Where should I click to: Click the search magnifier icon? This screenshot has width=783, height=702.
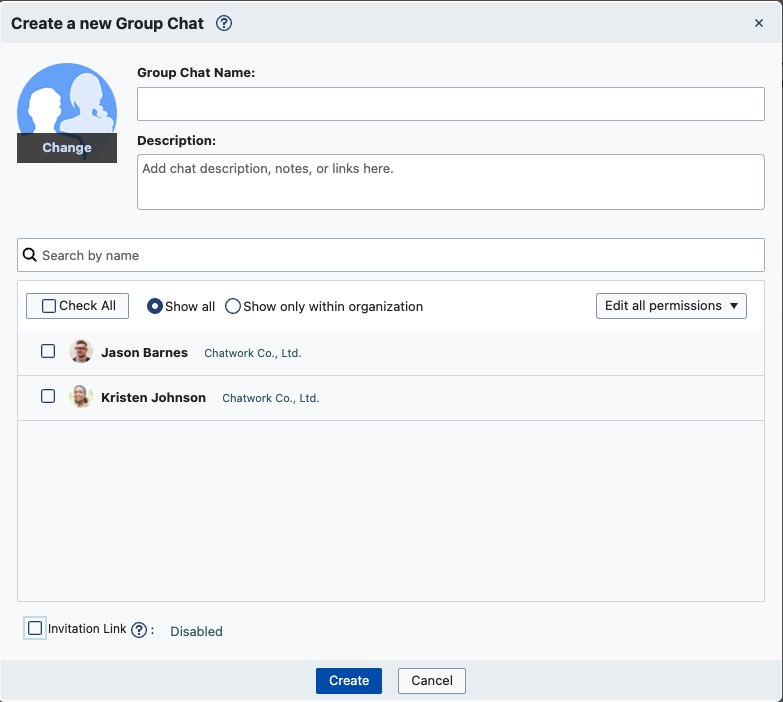click(x=30, y=255)
